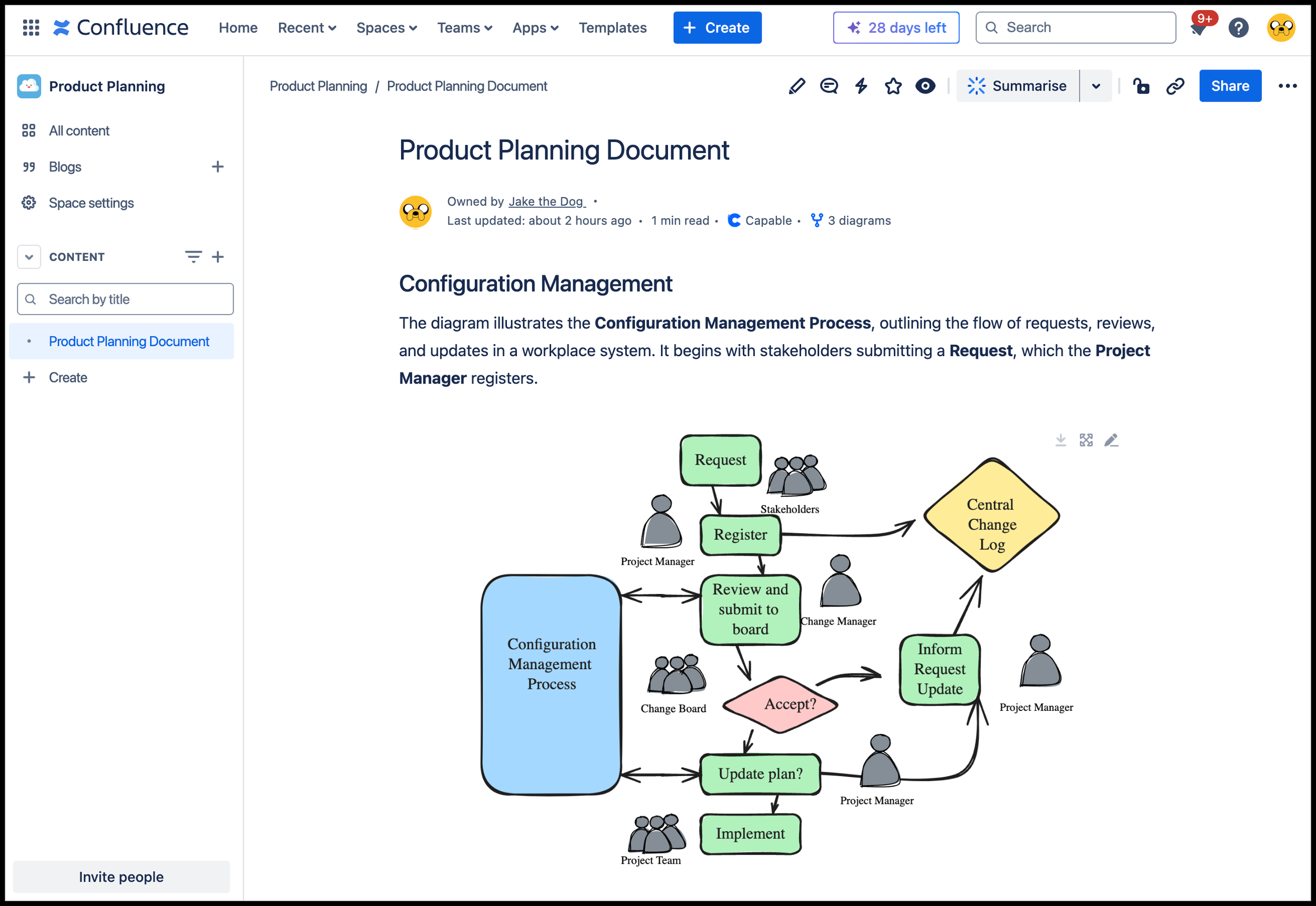Collapse the CONTENT section chevron
Viewport: 1316px width, 906px height.
(29, 257)
